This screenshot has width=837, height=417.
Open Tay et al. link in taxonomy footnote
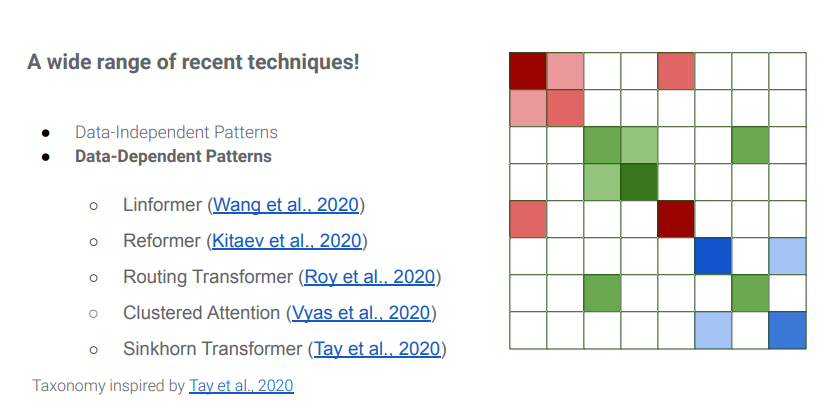tap(240, 385)
